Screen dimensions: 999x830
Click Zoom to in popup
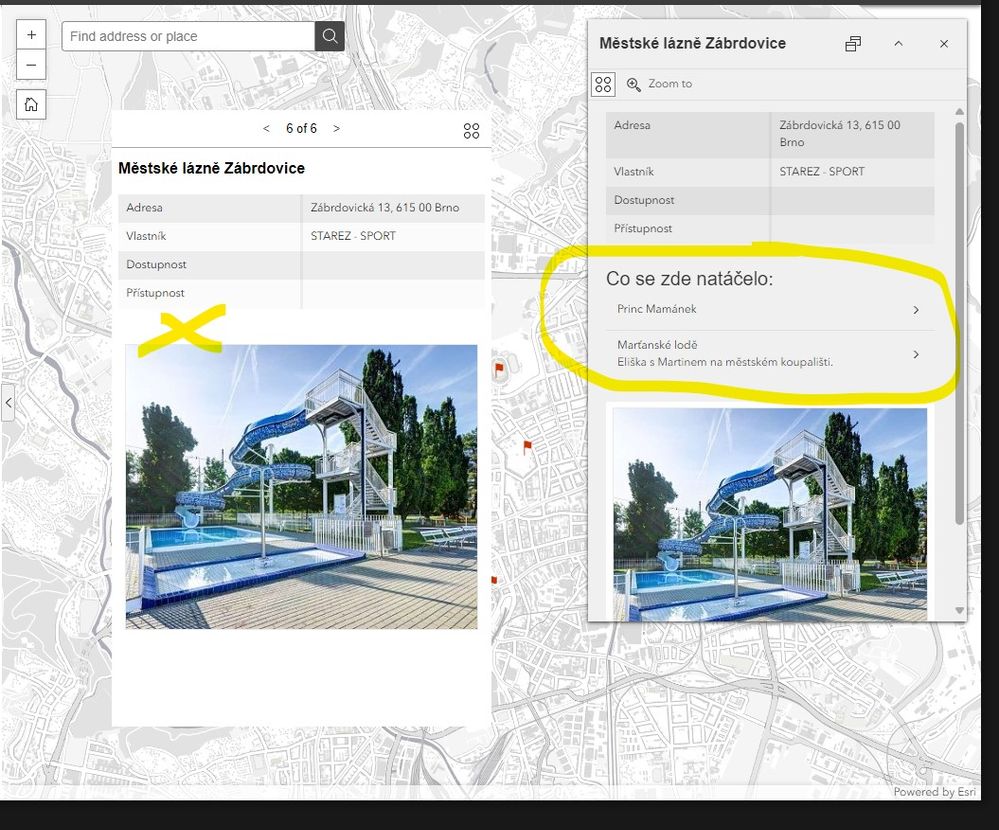pos(659,84)
